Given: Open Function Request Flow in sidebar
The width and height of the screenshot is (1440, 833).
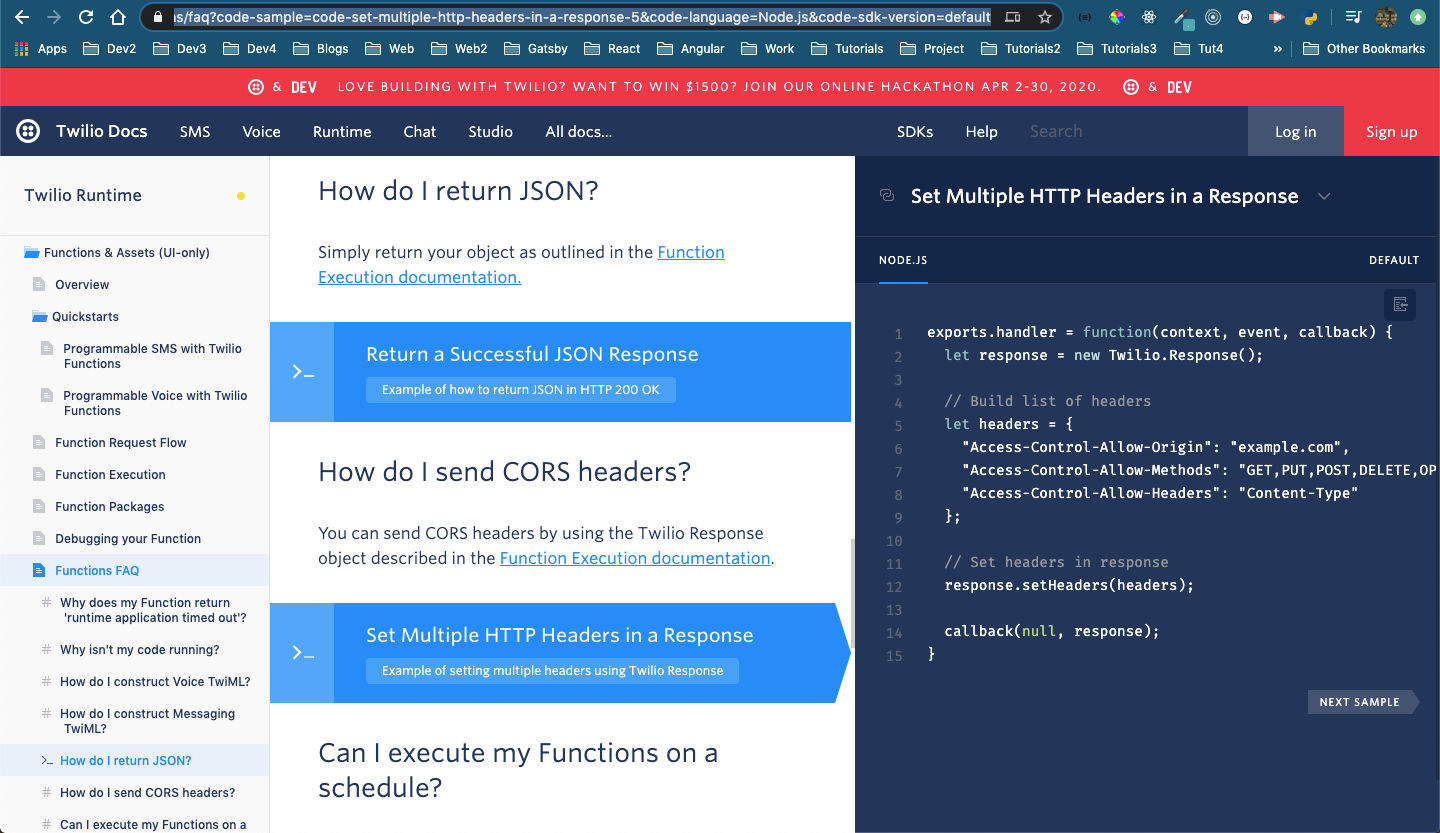Looking at the screenshot, I should pos(121,442).
